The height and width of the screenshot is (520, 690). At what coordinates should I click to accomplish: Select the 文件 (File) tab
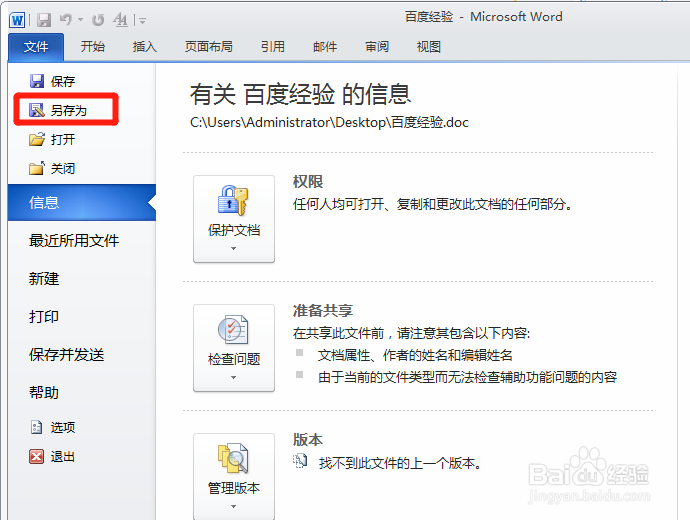tap(36, 47)
